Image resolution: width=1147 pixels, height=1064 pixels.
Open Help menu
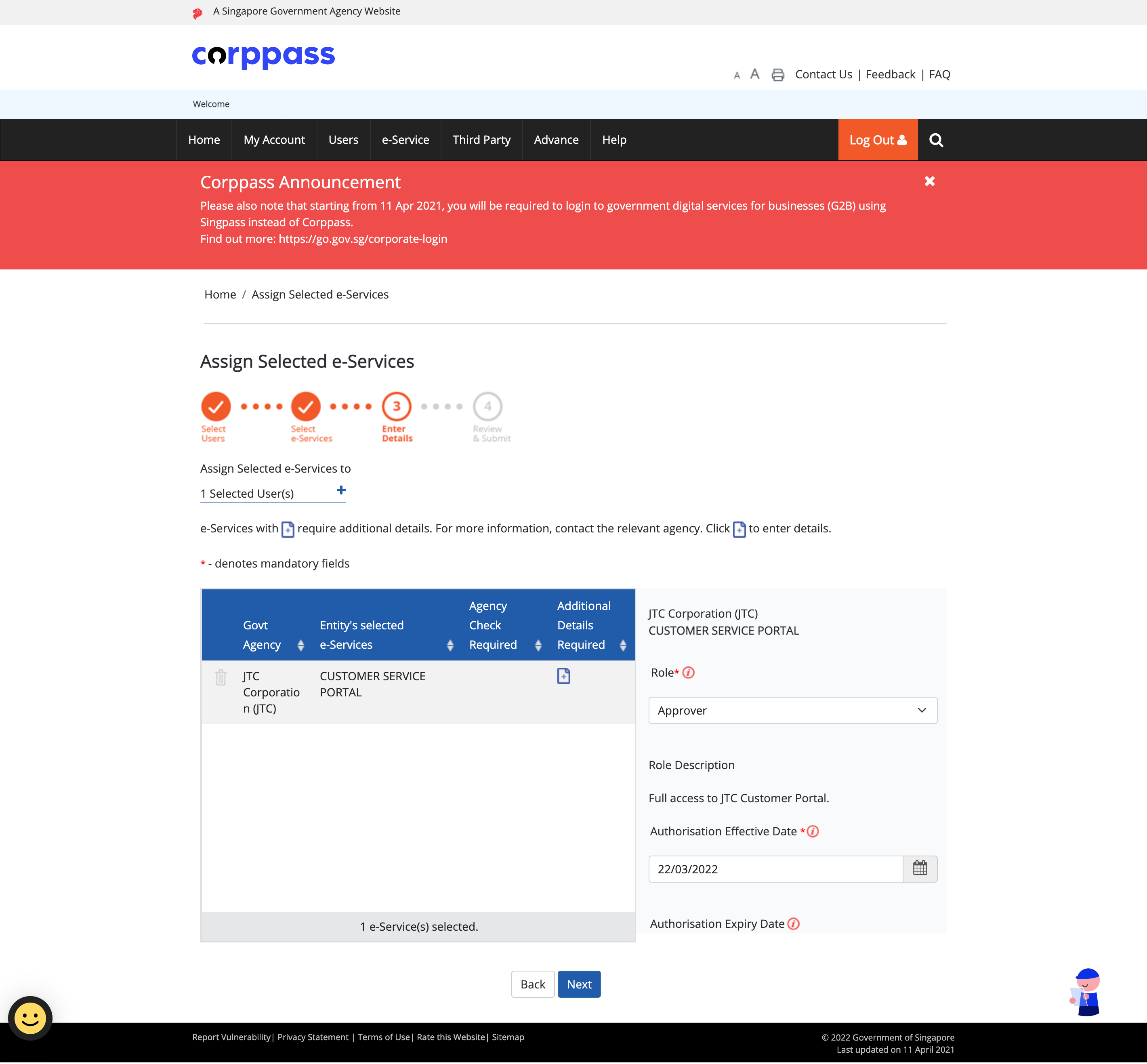click(614, 140)
